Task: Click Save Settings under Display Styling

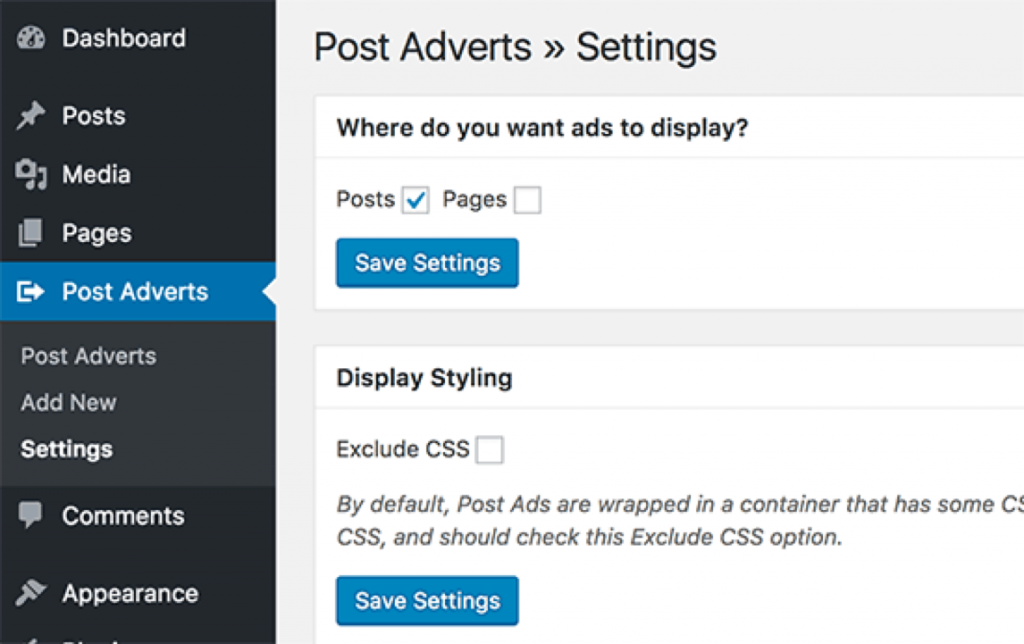Action: tap(427, 600)
